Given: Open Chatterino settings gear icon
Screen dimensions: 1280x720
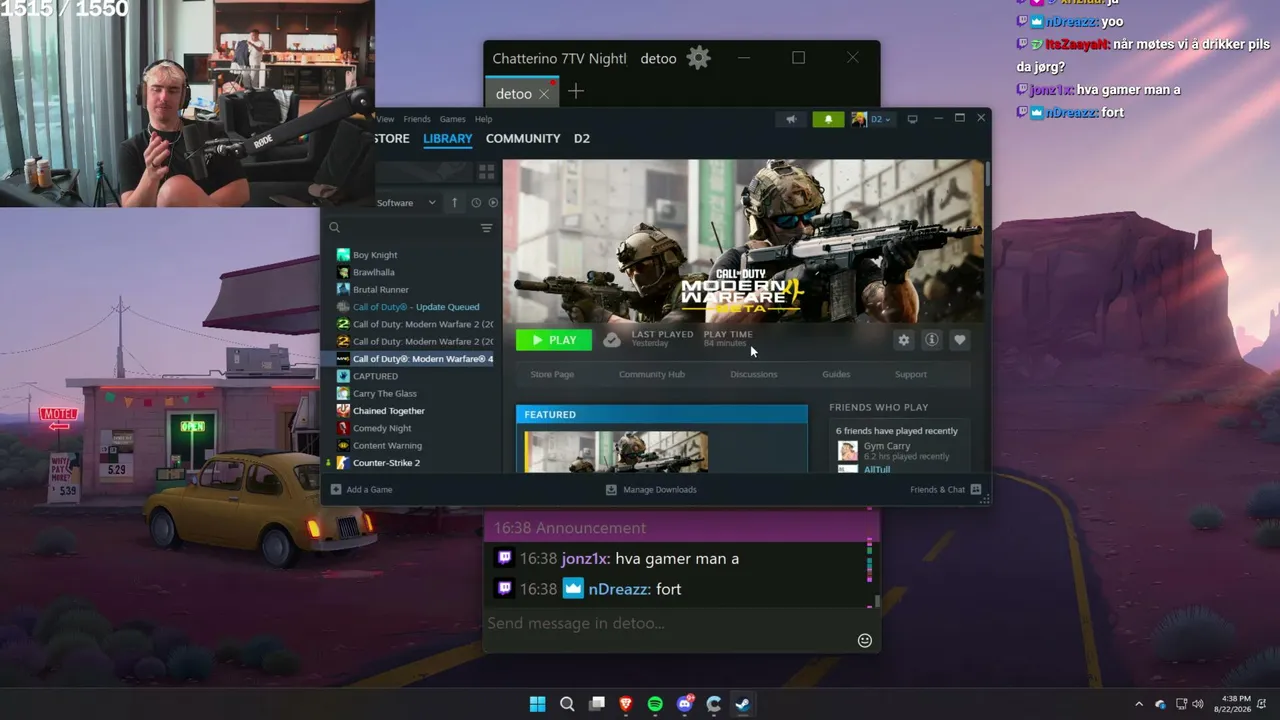Looking at the screenshot, I should 699,58.
